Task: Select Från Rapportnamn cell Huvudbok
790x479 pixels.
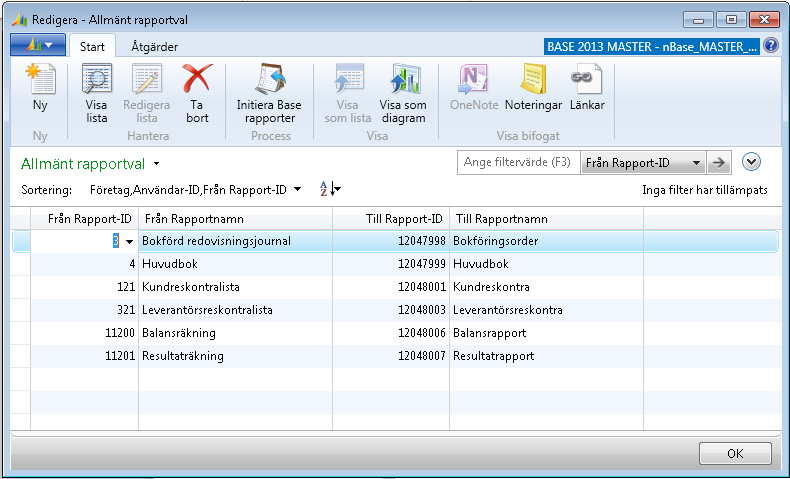Action: pos(235,264)
